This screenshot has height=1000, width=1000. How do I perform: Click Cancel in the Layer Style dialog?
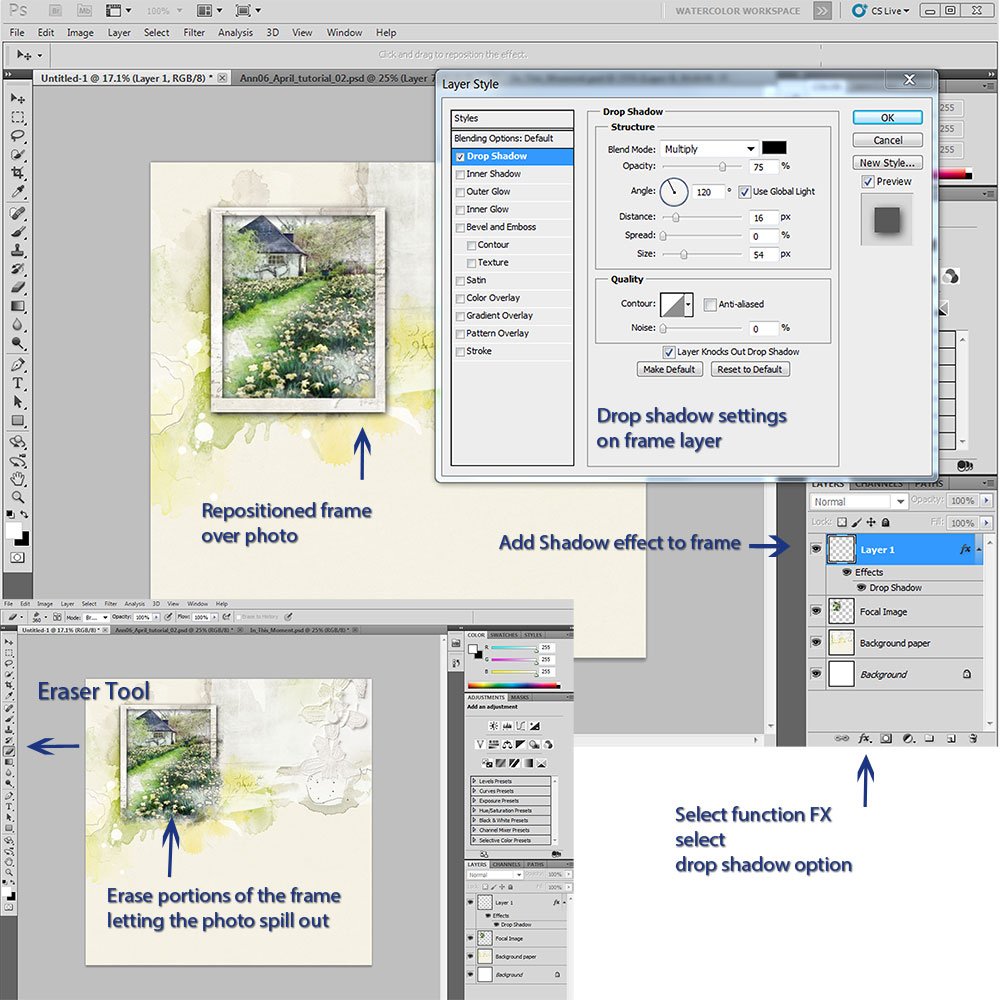pos(887,140)
